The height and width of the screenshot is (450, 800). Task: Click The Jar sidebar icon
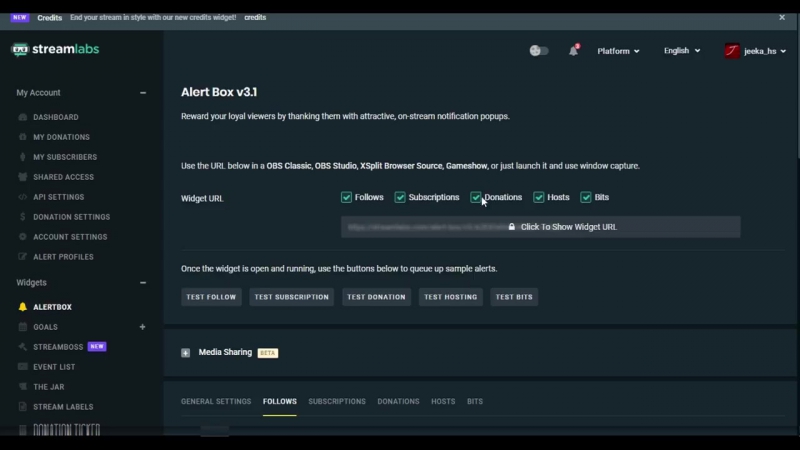point(22,386)
